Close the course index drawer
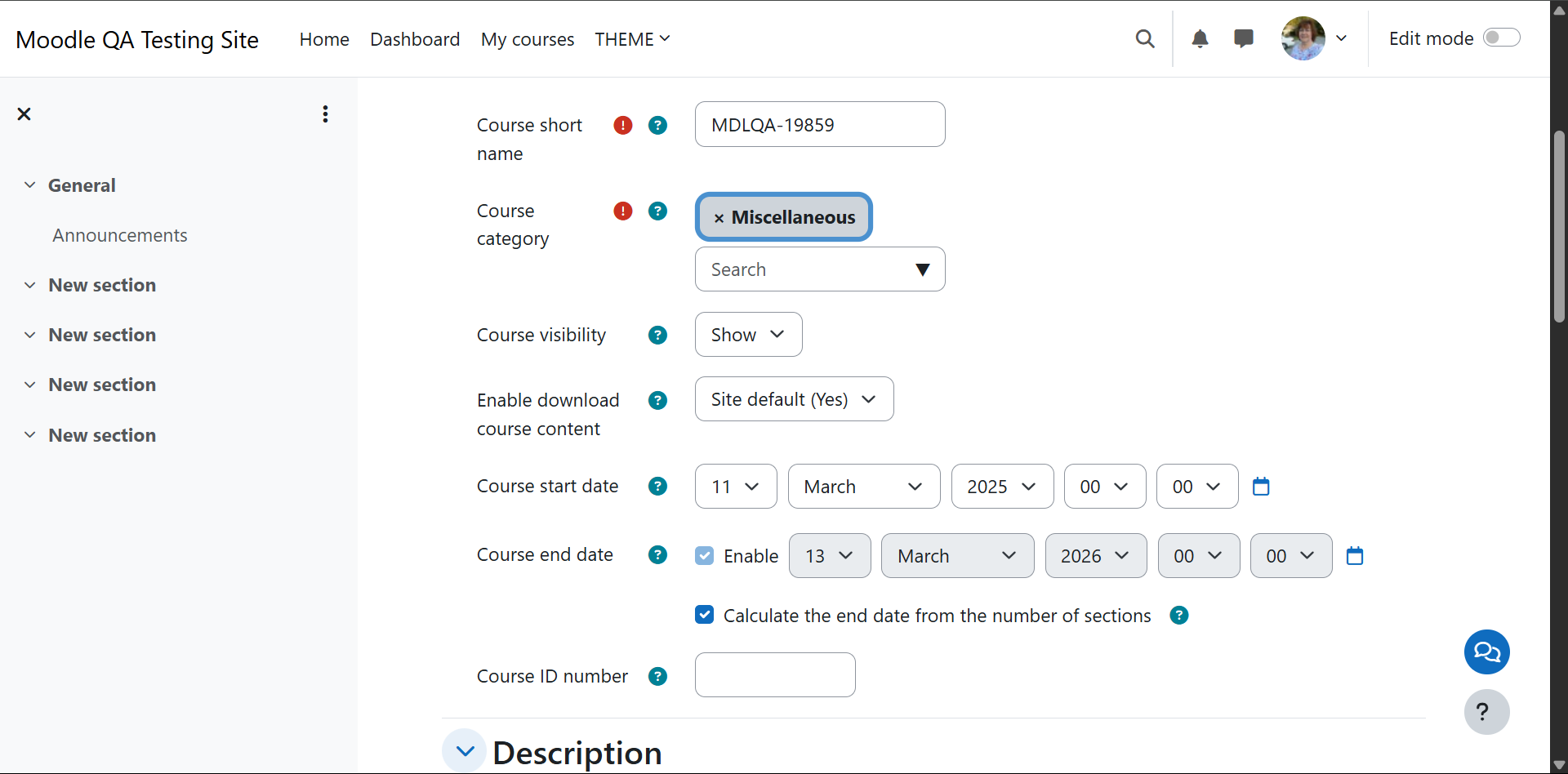This screenshot has width=1568, height=774. pos(24,113)
